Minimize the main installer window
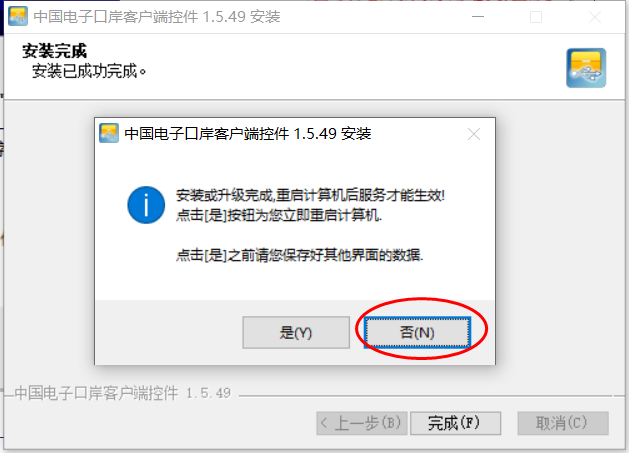629x453 pixels. coord(478,16)
